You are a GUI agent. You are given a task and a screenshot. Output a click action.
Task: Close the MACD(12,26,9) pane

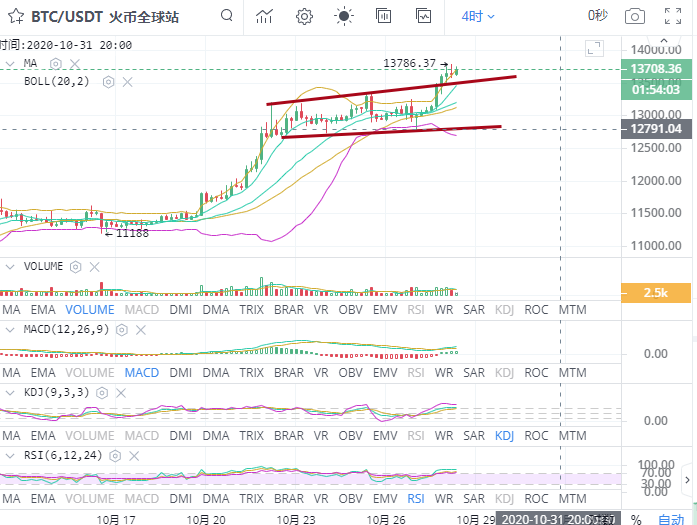pyautogui.click(x=140, y=330)
